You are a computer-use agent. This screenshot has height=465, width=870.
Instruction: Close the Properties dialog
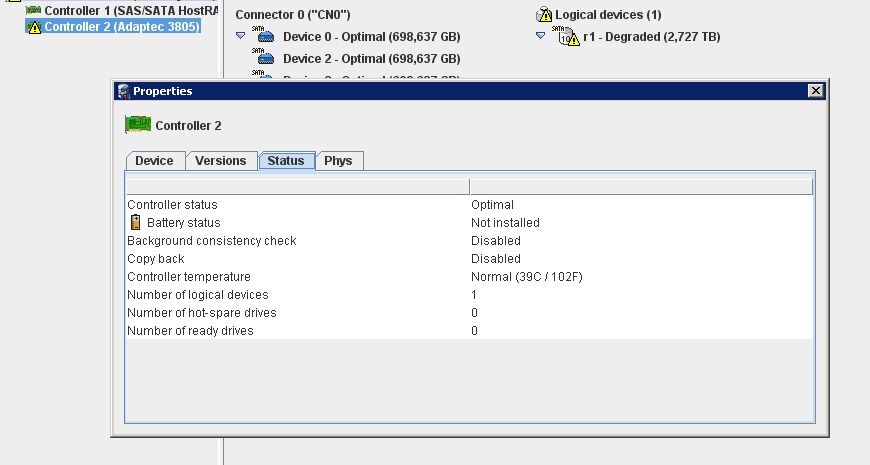point(815,90)
